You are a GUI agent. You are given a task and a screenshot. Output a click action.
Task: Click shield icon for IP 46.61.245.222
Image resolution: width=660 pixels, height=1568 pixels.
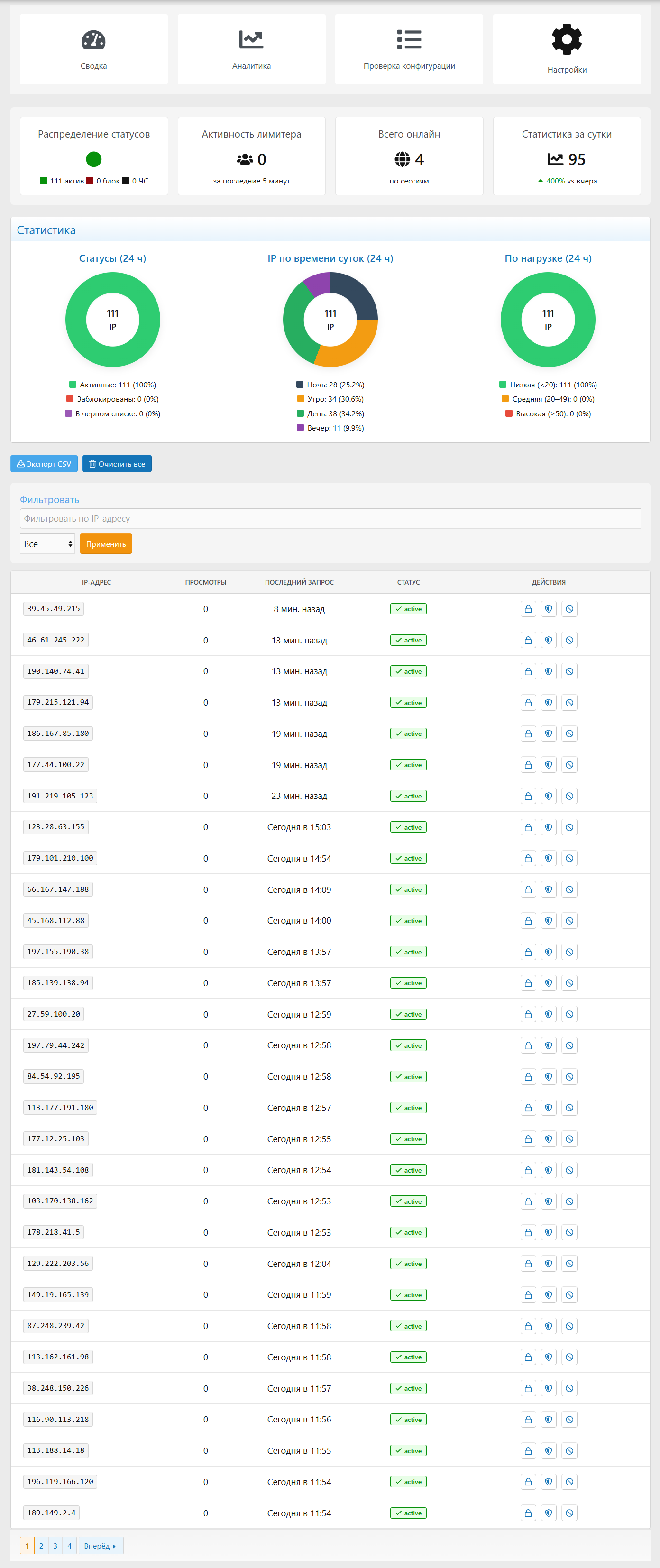[x=549, y=641]
